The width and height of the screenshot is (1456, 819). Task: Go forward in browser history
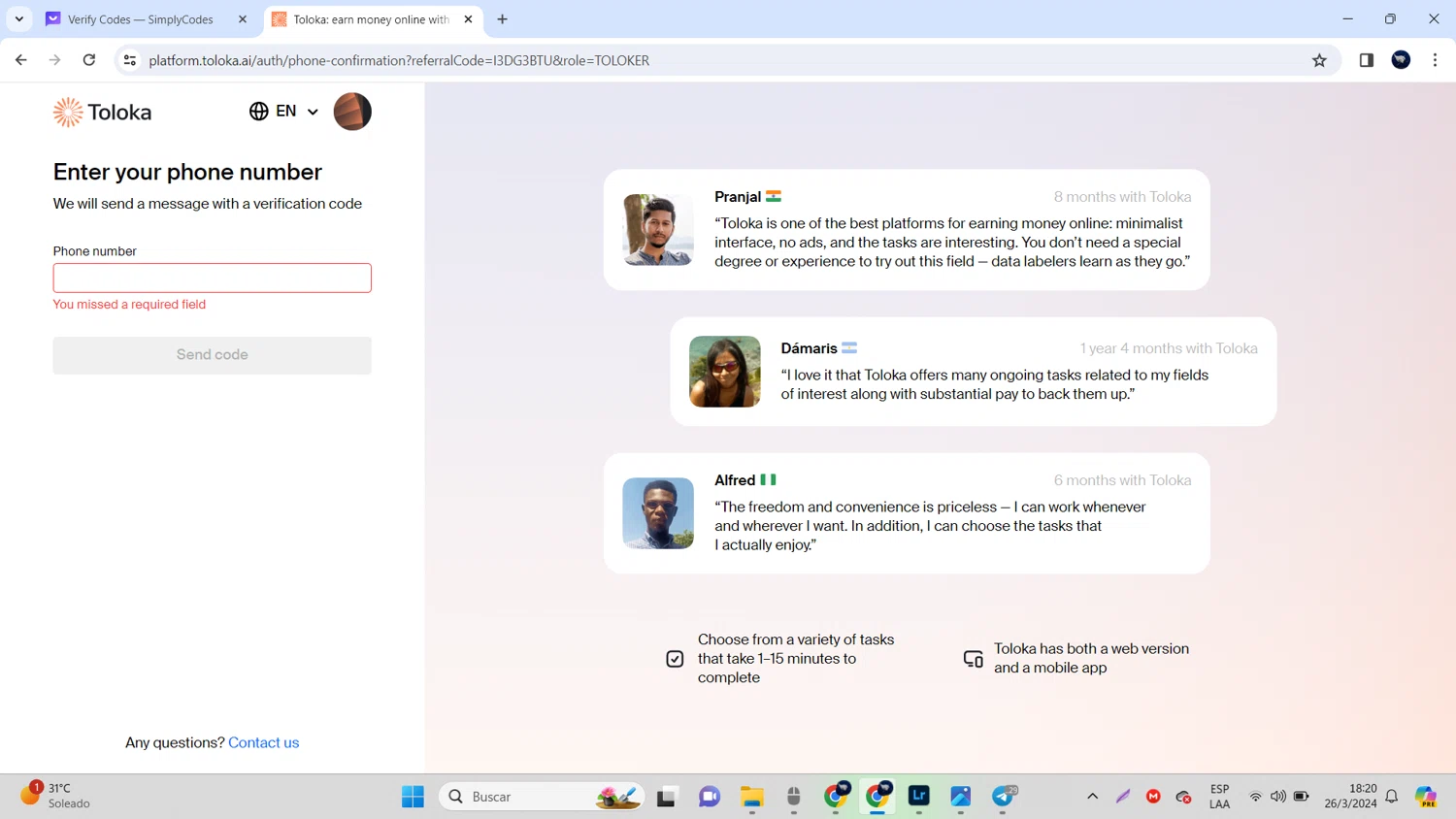coord(55,60)
